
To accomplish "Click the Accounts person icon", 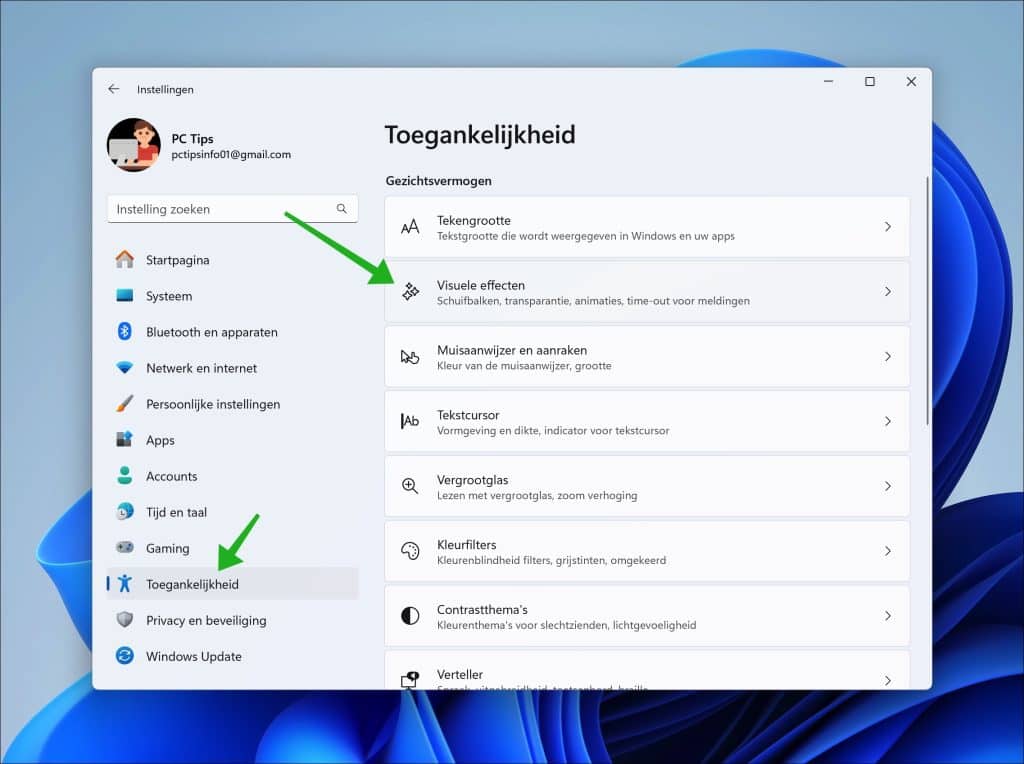I will (125, 475).
